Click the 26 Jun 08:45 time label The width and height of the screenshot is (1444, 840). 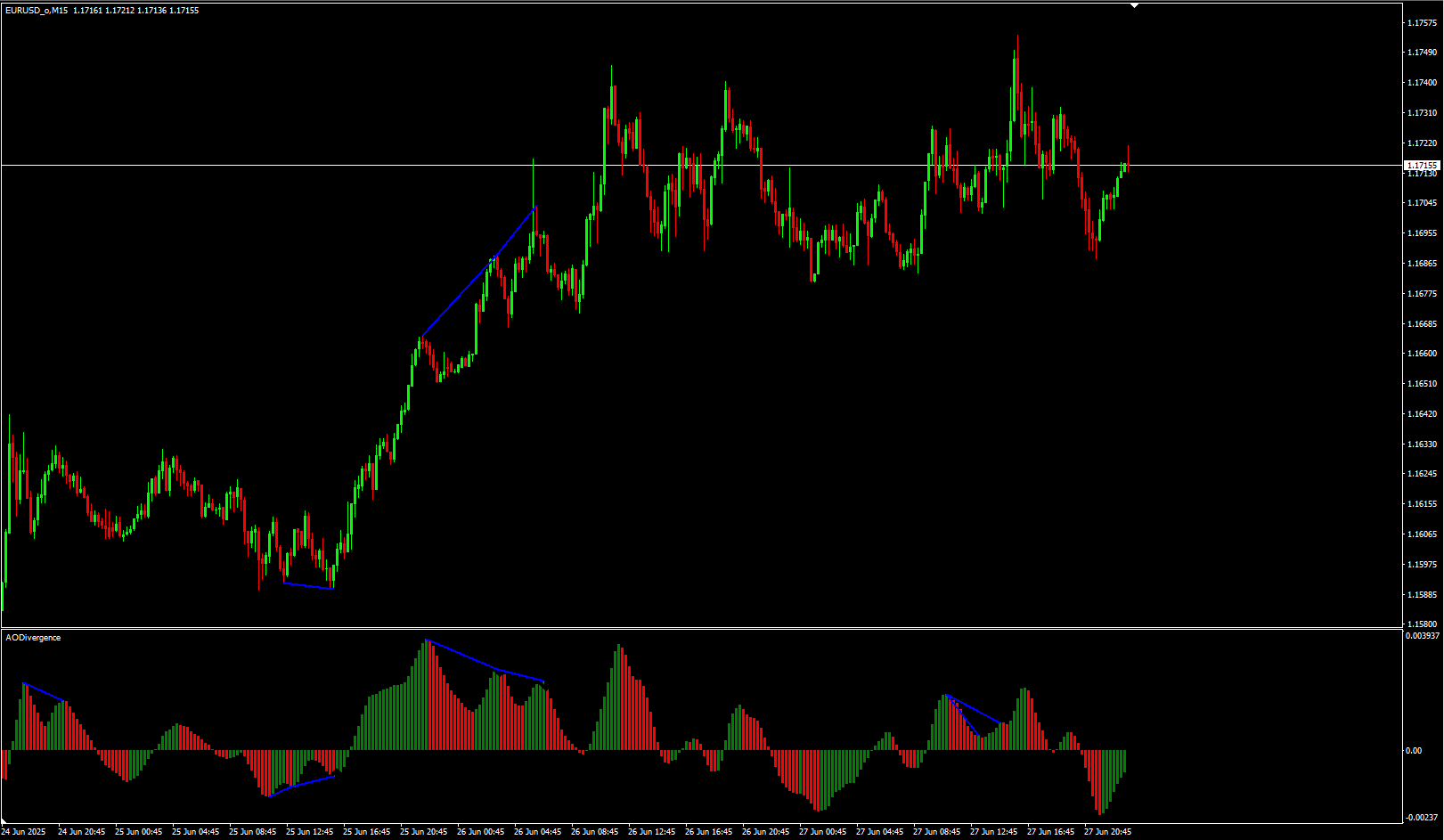point(594,832)
